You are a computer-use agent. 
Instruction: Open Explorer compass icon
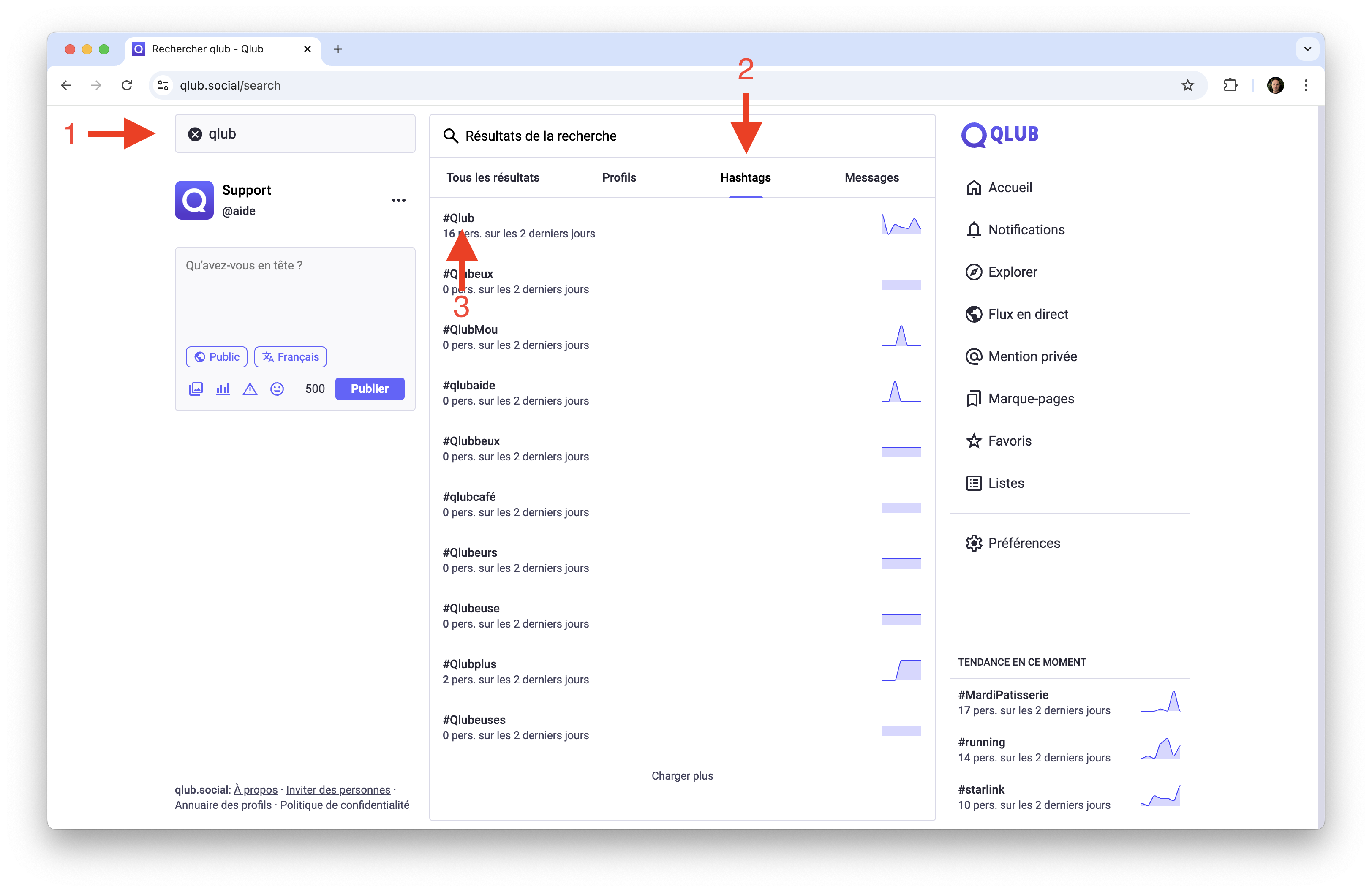[x=974, y=272]
